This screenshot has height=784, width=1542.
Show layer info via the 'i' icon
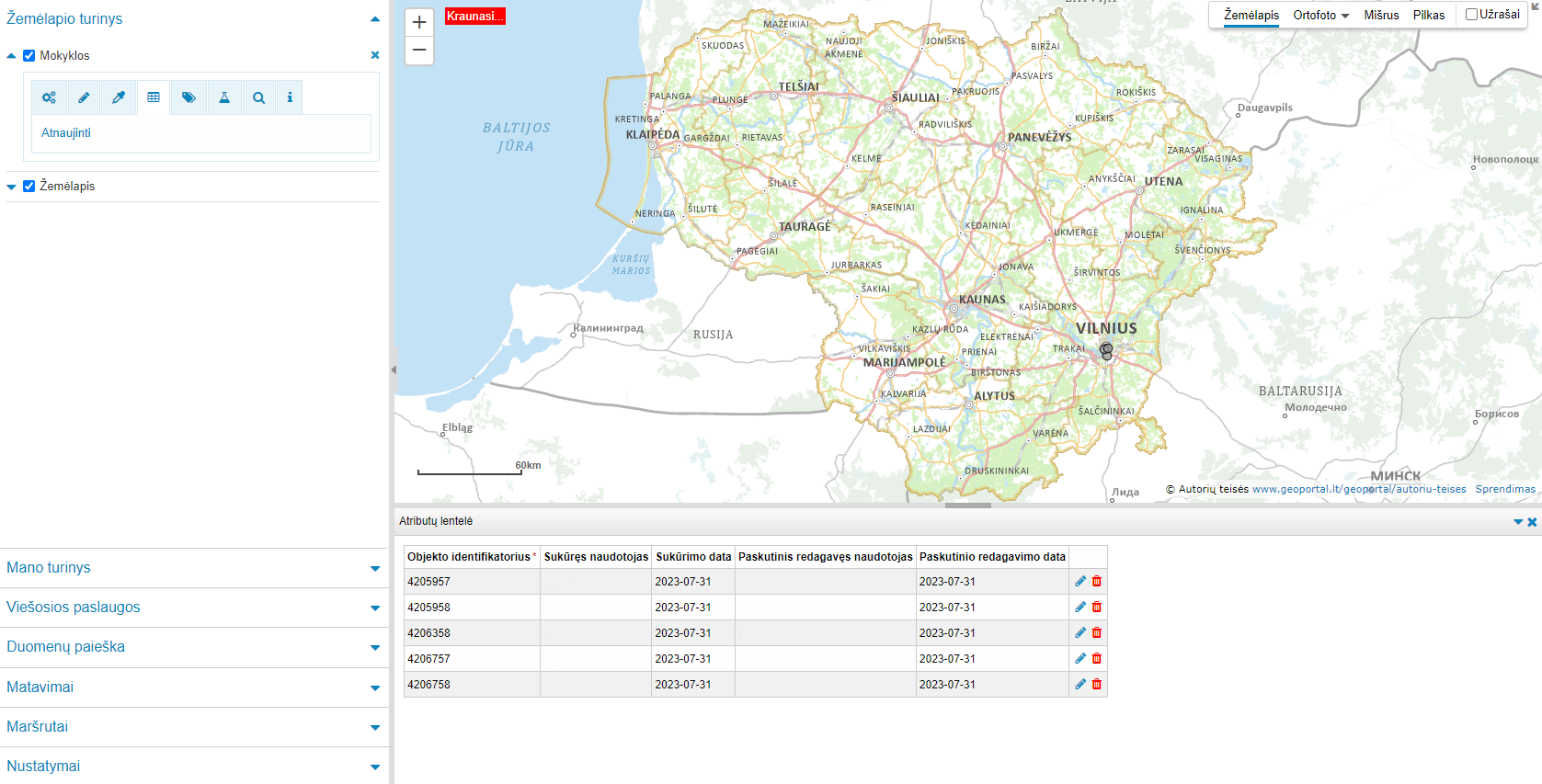point(290,97)
